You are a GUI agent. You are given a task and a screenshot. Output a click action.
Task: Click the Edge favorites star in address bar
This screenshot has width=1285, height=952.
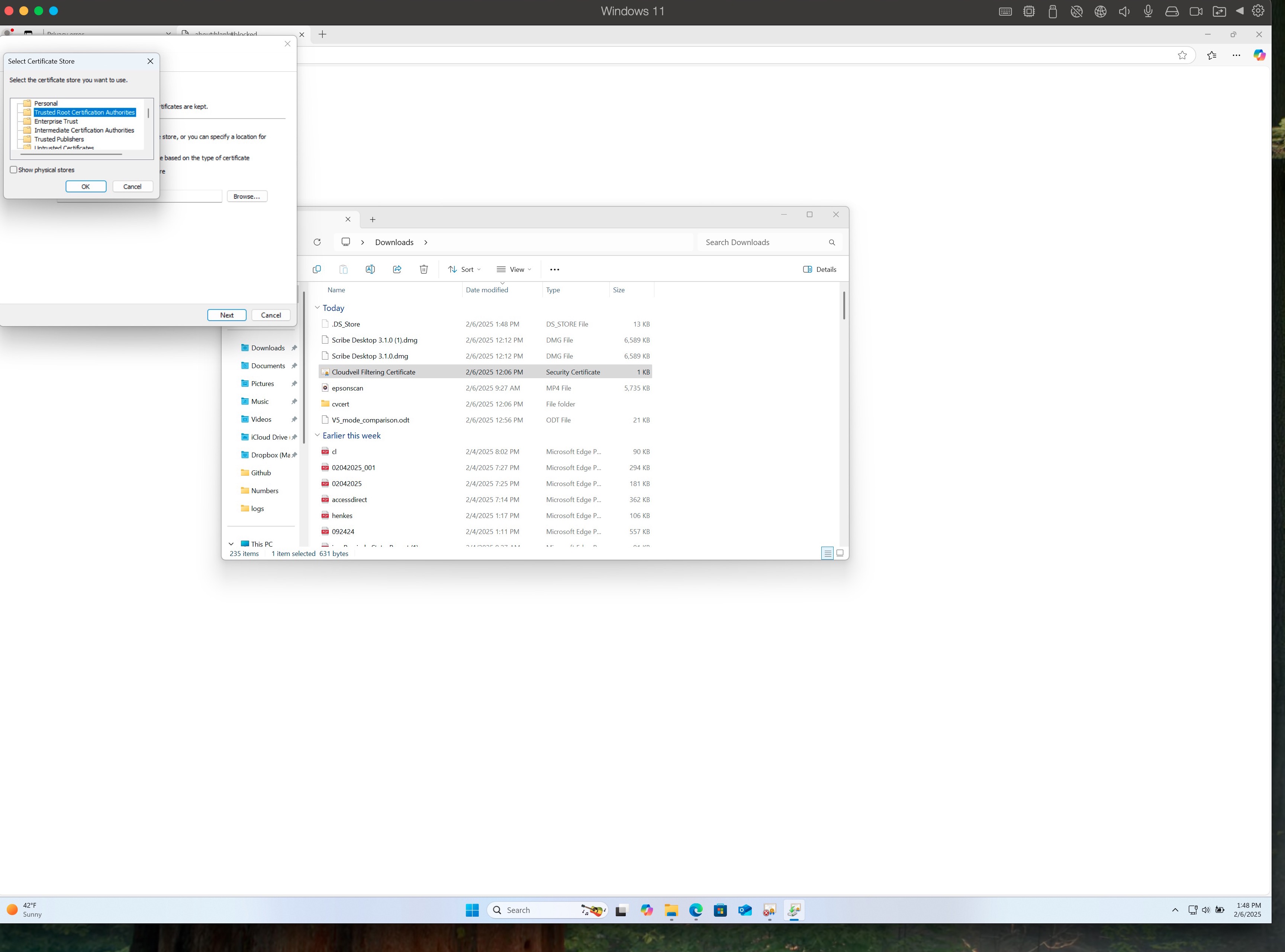(x=1182, y=55)
